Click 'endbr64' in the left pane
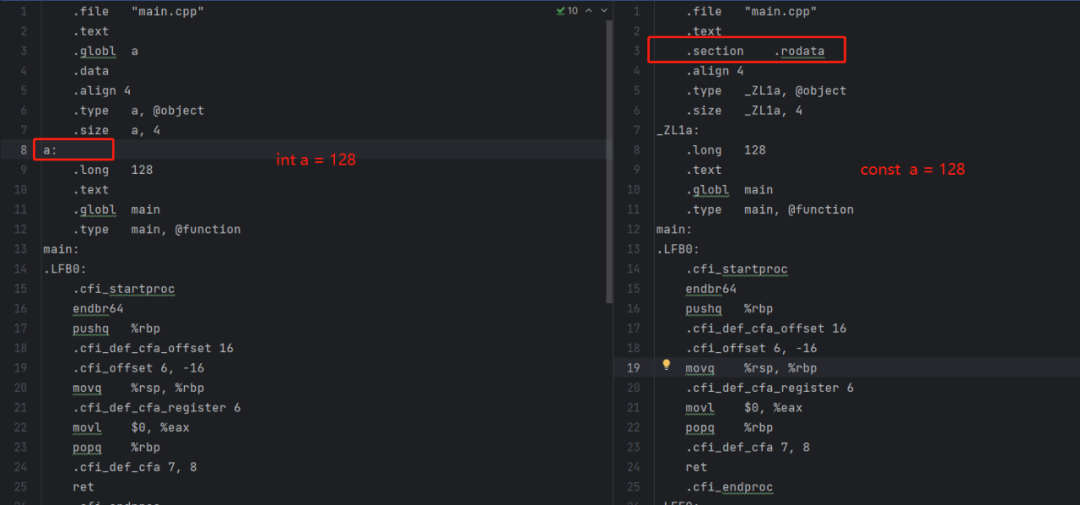 pos(98,309)
